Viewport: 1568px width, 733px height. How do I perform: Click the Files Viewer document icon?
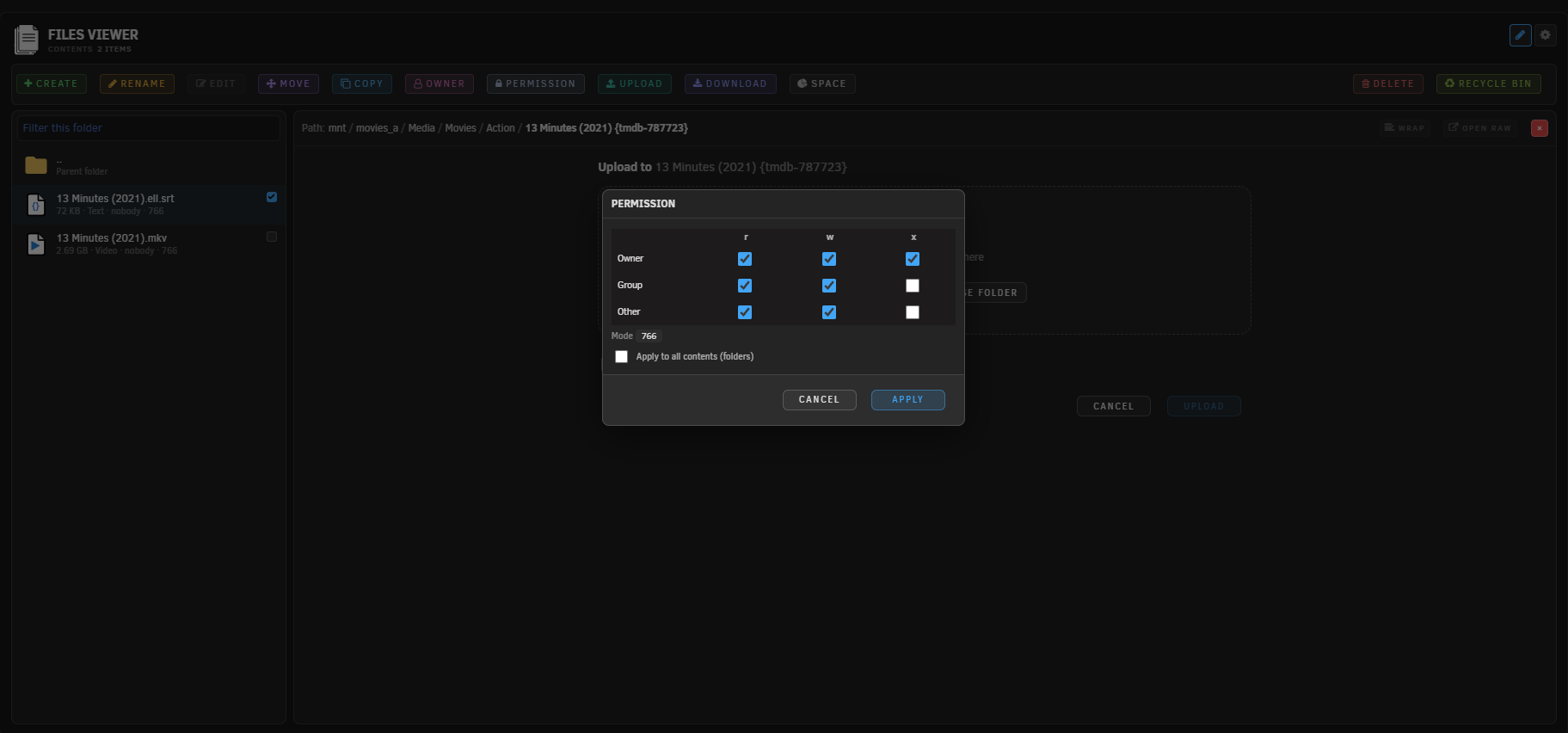[27, 40]
